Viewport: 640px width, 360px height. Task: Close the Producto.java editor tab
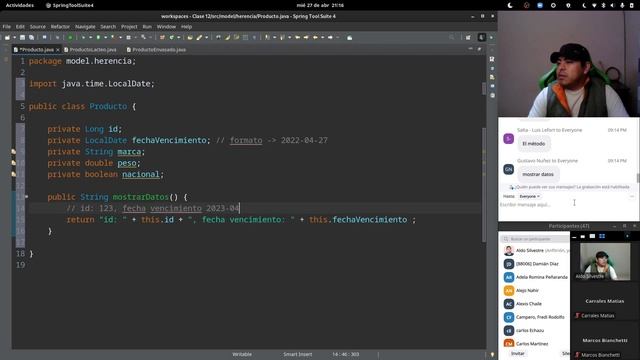coord(58,50)
